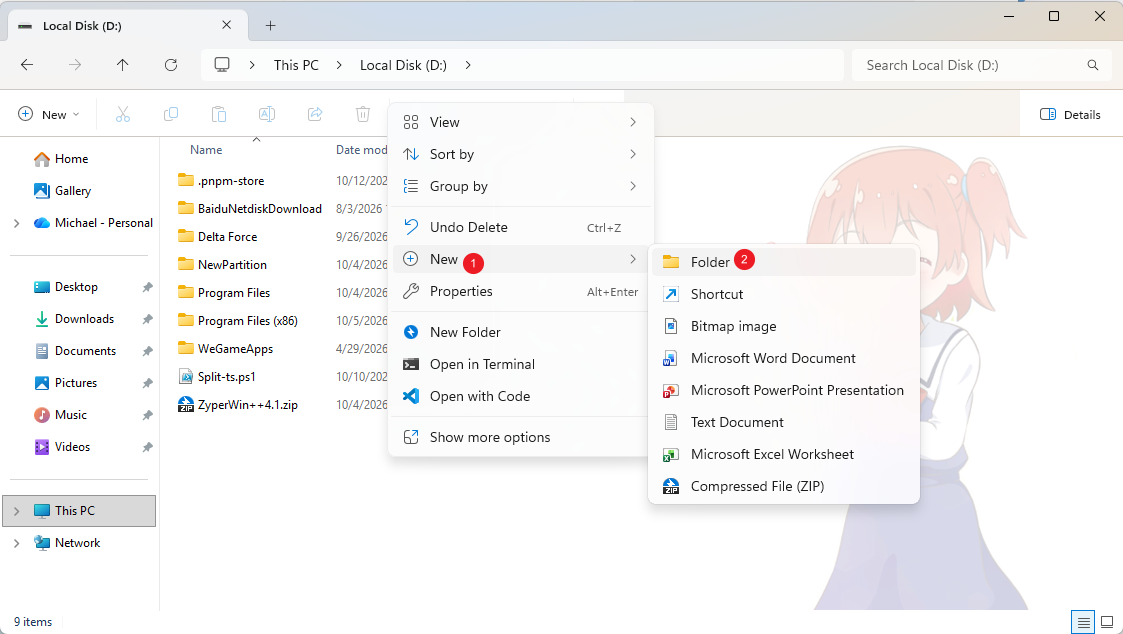Click This PC in the breadcrumb
The height and width of the screenshot is (634, 1123).
(296, 65)
